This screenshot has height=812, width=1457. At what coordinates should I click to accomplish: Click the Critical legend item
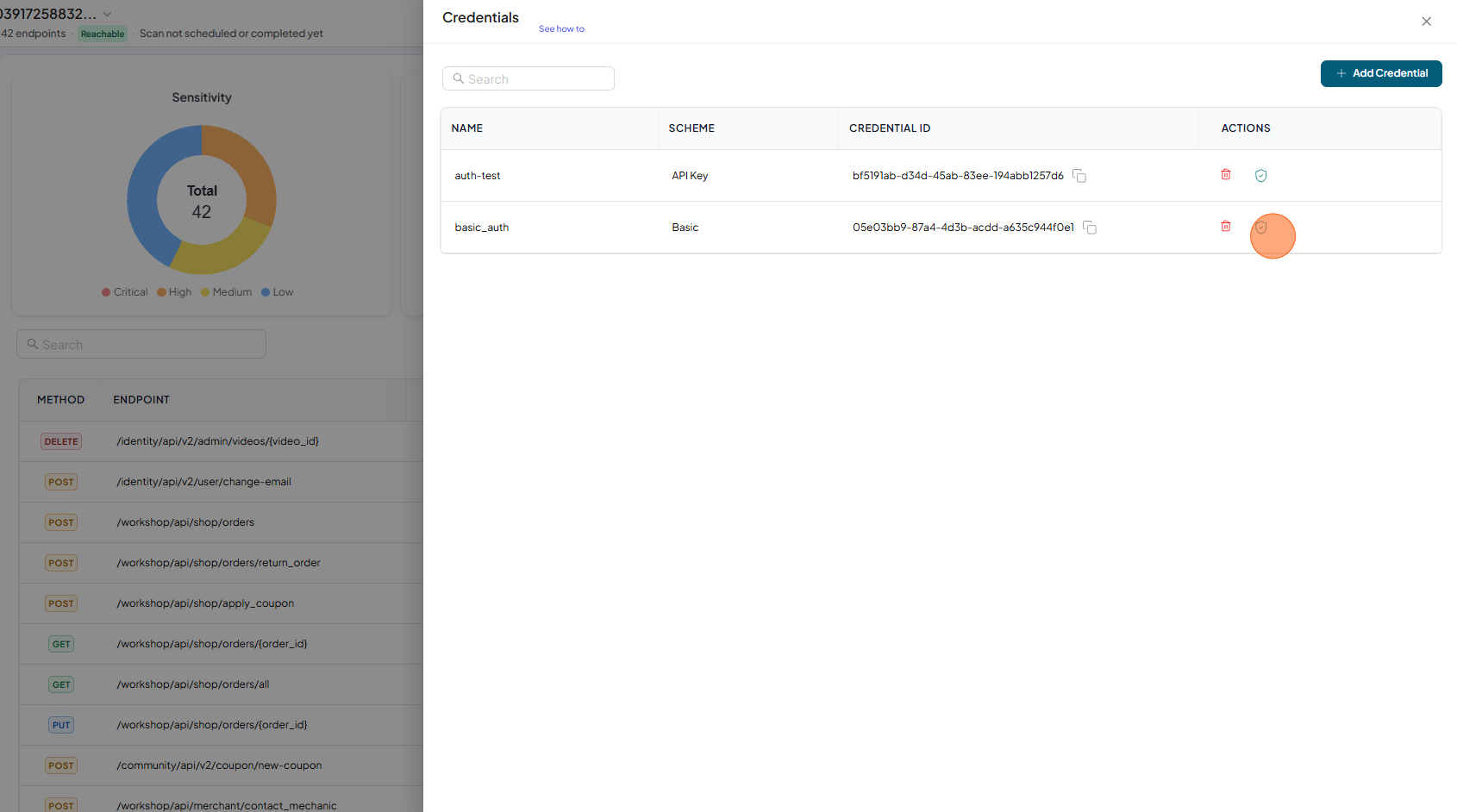click(x=125, y=292)
